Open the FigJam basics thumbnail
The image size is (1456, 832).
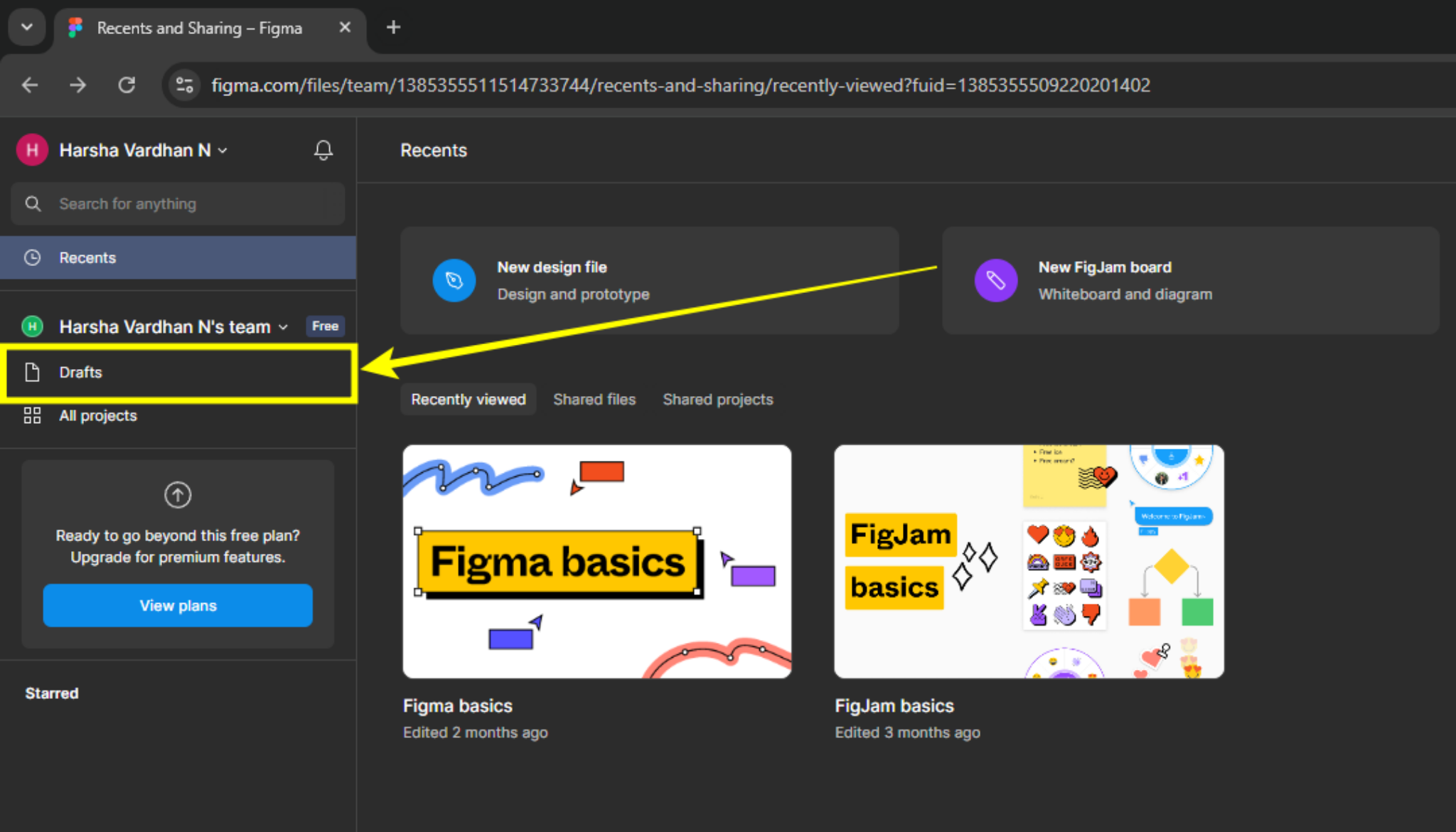[x=1029, y=562]
